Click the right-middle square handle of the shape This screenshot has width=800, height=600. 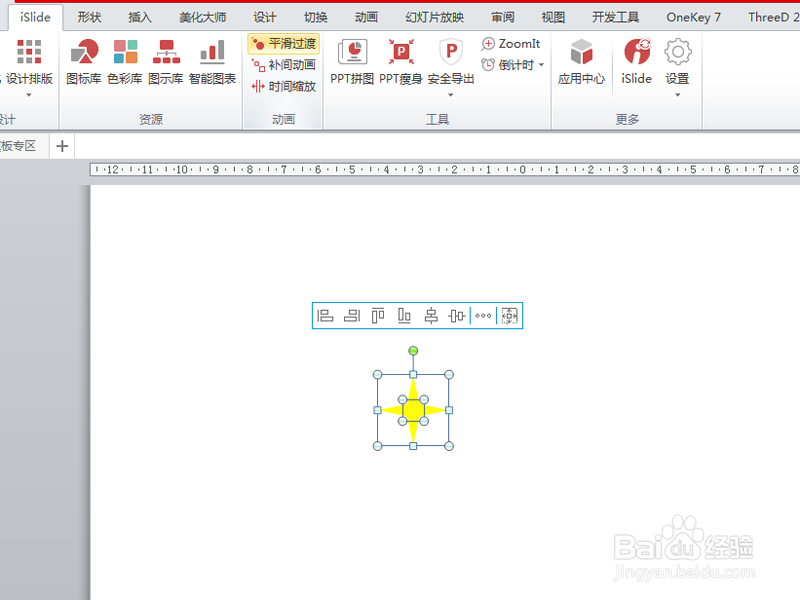[x=449, y=410]
